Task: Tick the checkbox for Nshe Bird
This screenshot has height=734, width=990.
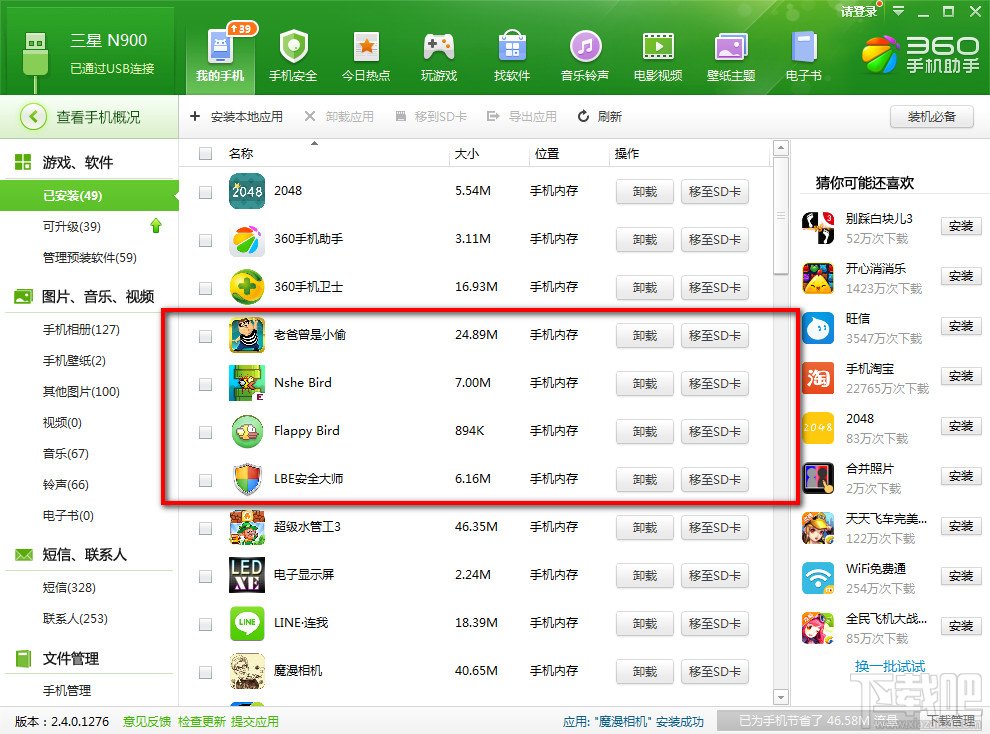Action: tap(205, 384)
